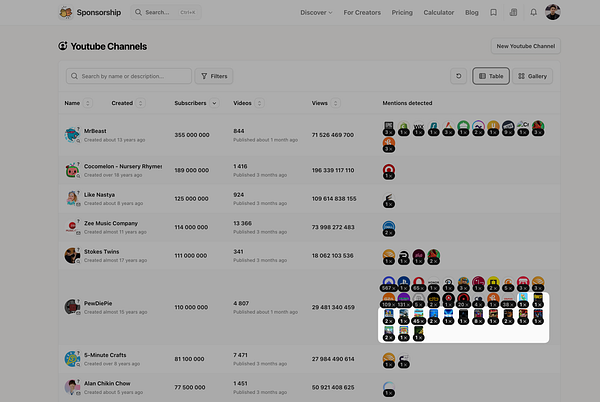Focus the Search by name or description field
The height and width of the screenshot is (402, 600).
coord(129,76)
